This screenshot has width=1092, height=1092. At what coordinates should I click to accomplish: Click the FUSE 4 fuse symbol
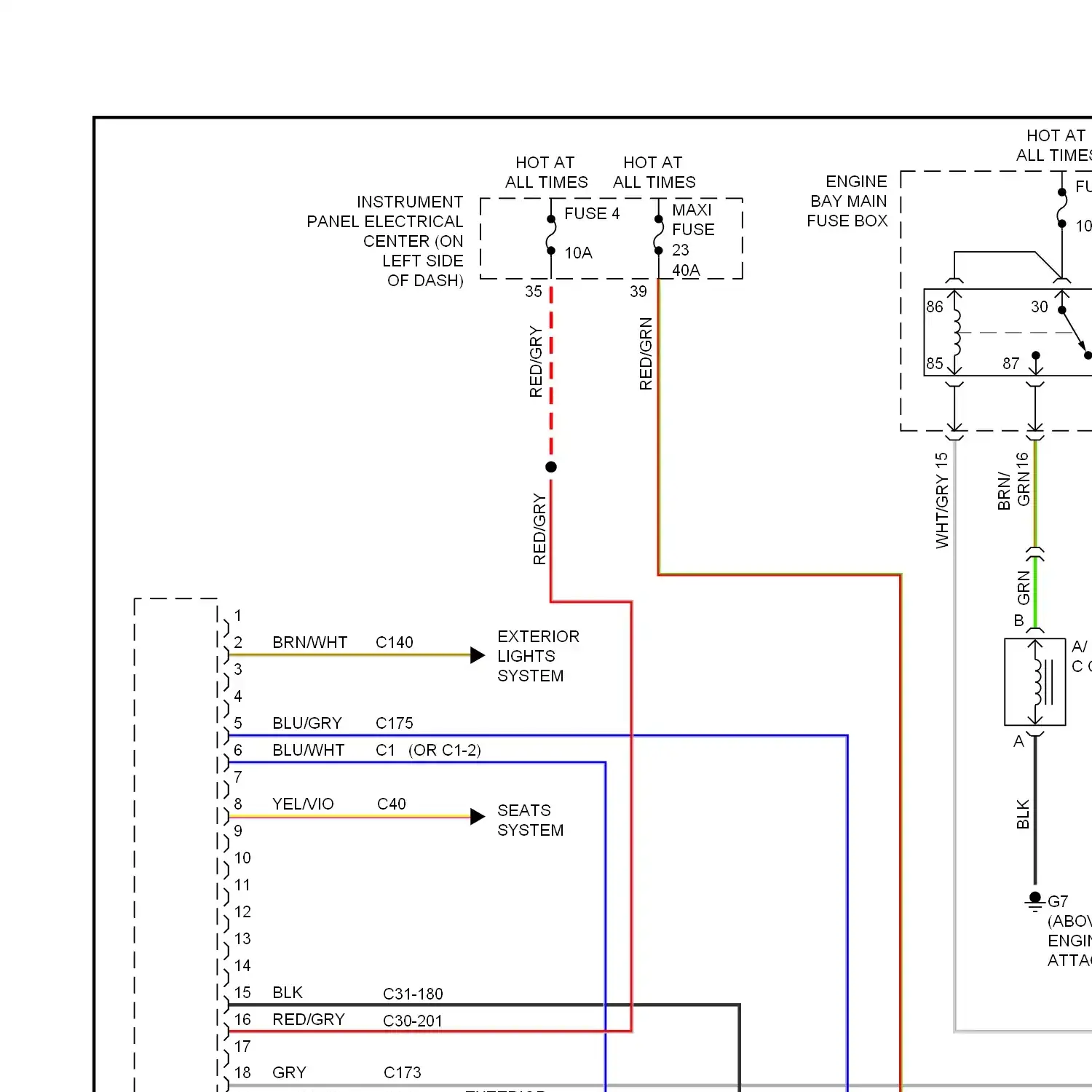[551, 234]
